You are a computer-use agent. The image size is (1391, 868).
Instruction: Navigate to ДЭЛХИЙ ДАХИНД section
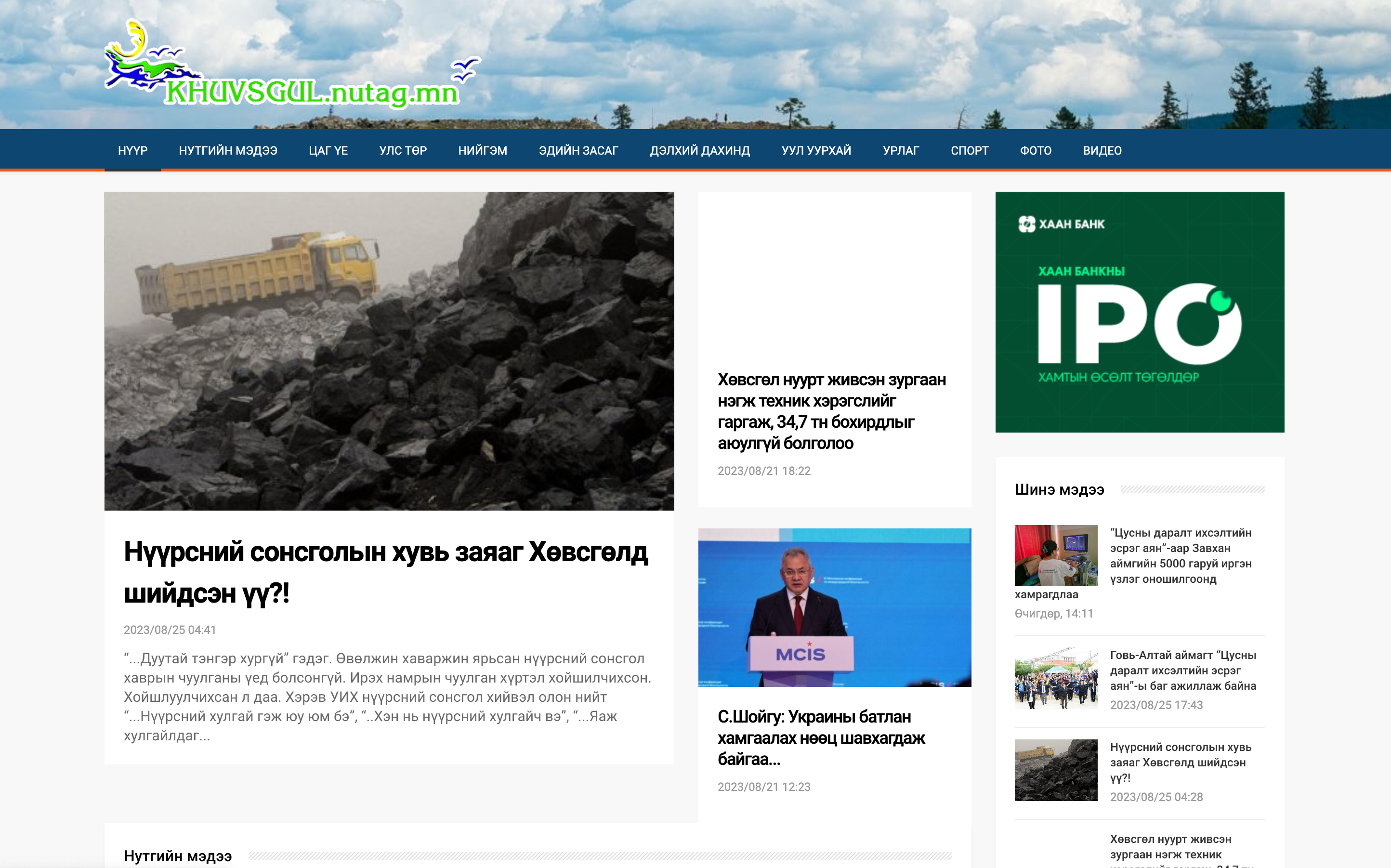pyautogui.click(x=699, y=150)
